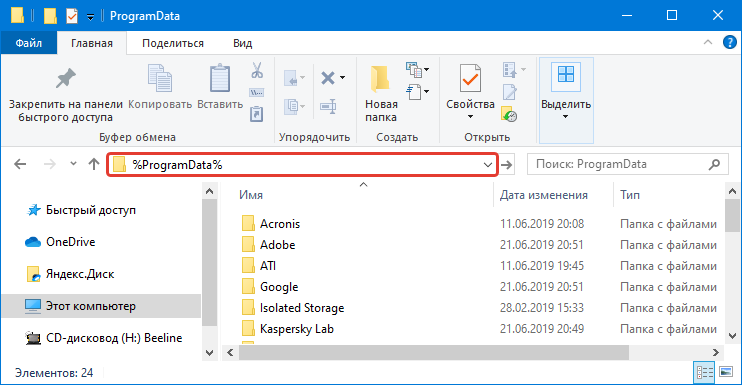Pin to Quick access via the pushpin icon
Viewport: 742px width, 385px height.
65,79
